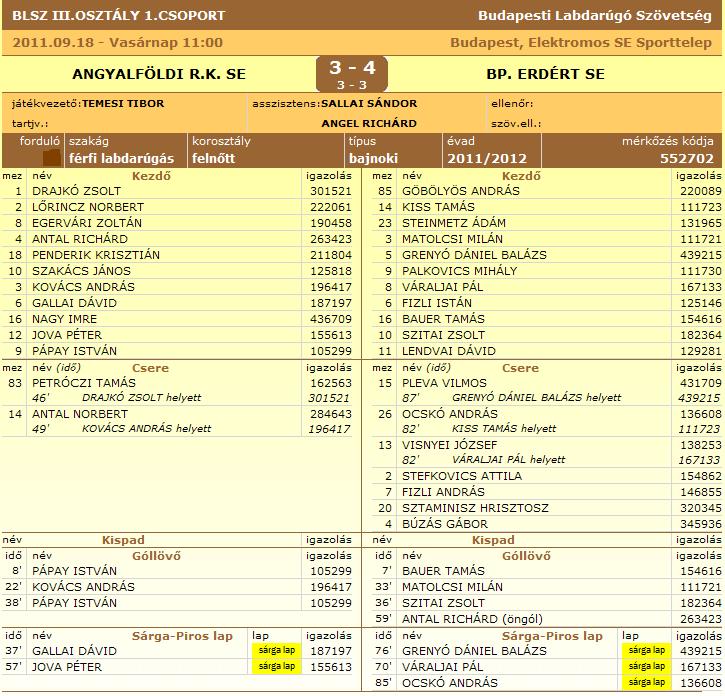Click the KISS TAMÁS helyett note
The height and width of the screenshot is (696, 725).
click(x=504, y=429)
